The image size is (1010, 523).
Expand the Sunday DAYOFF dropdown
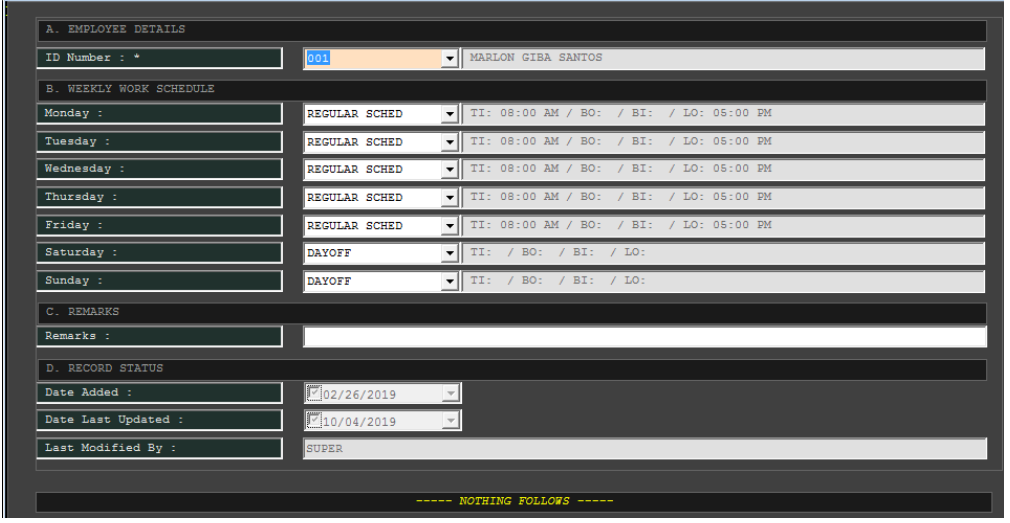450,282
